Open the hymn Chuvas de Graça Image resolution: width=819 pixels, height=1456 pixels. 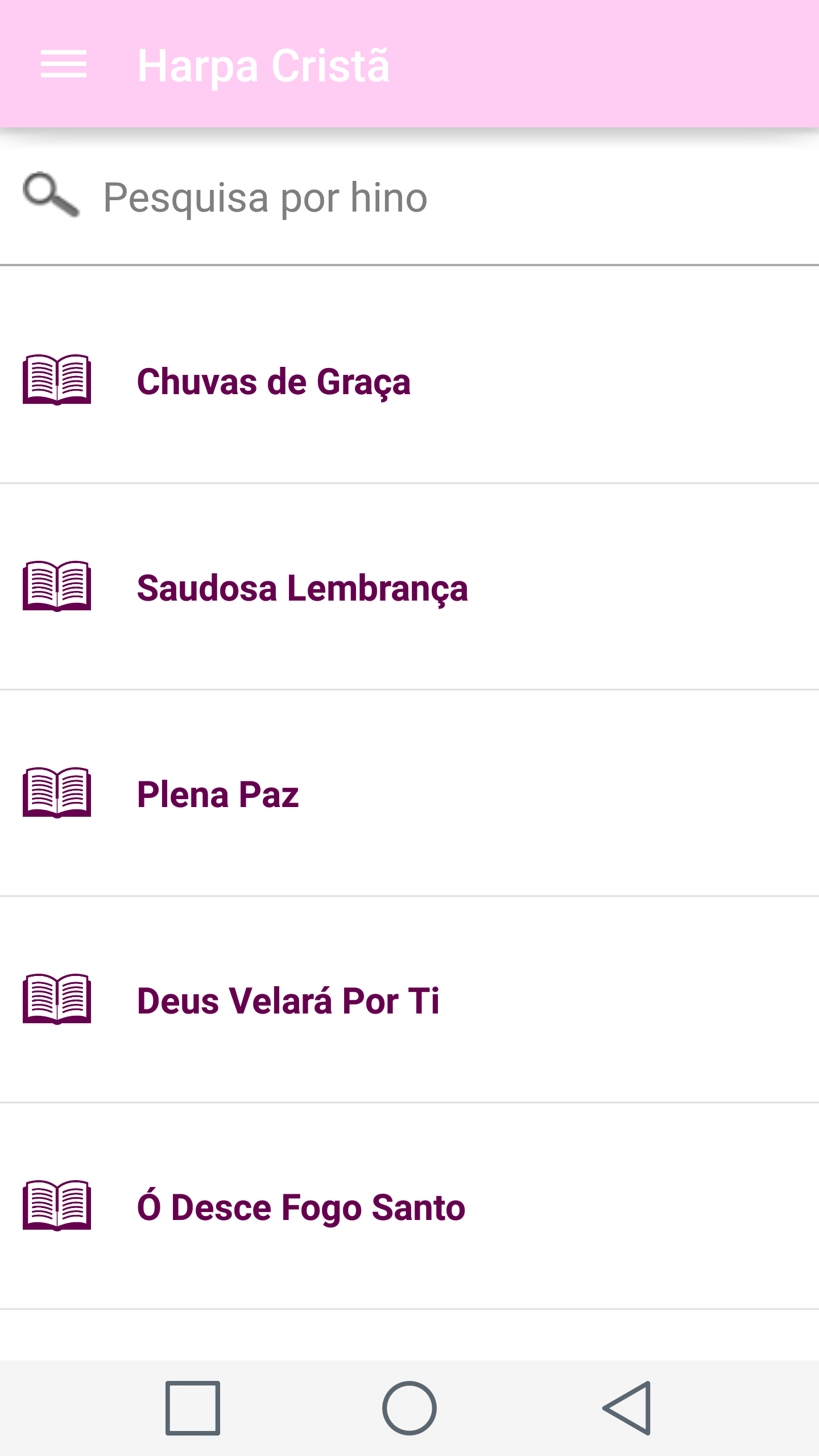click(x=274, y=382)
